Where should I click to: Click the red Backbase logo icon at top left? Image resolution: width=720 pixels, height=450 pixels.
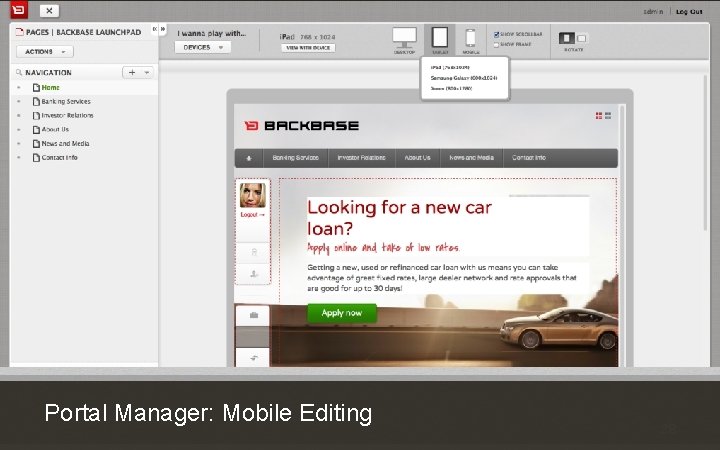click(19, 10)
